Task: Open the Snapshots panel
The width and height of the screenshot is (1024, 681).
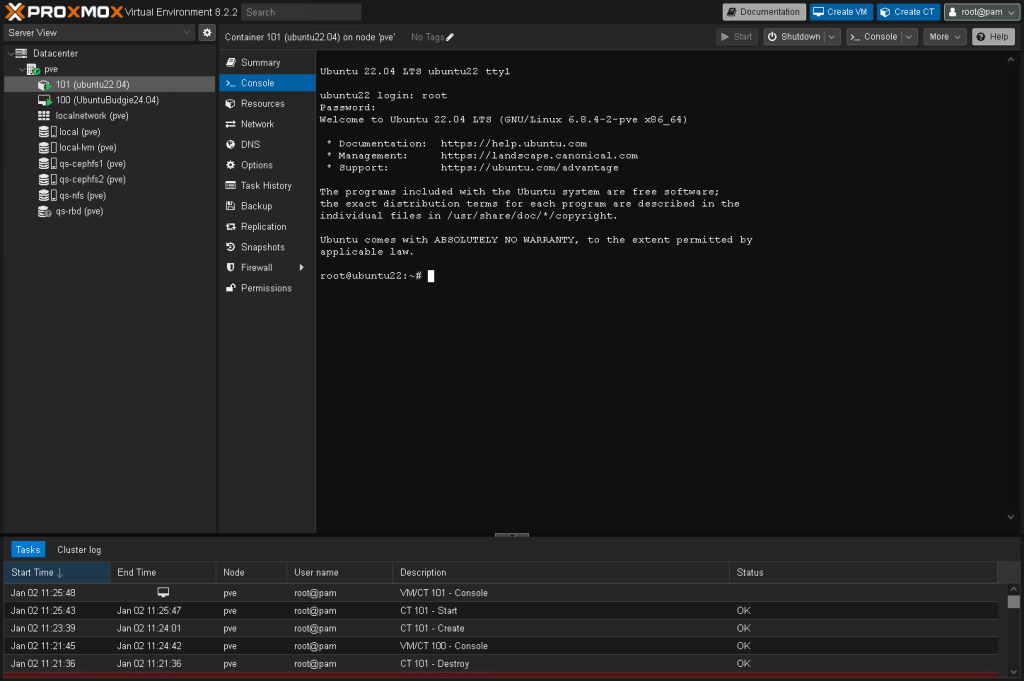Action: [x=262, y=247]
